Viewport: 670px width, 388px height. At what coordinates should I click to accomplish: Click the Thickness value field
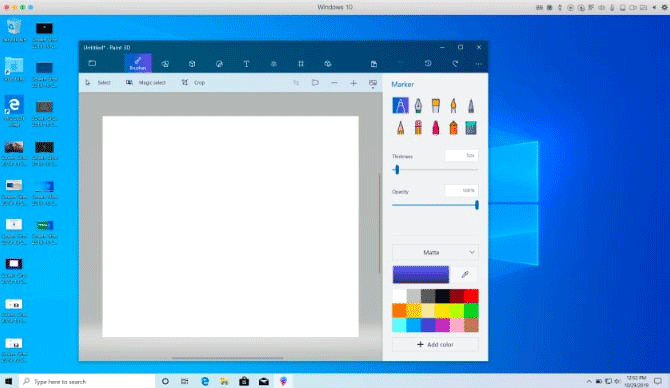pos(461,156)
